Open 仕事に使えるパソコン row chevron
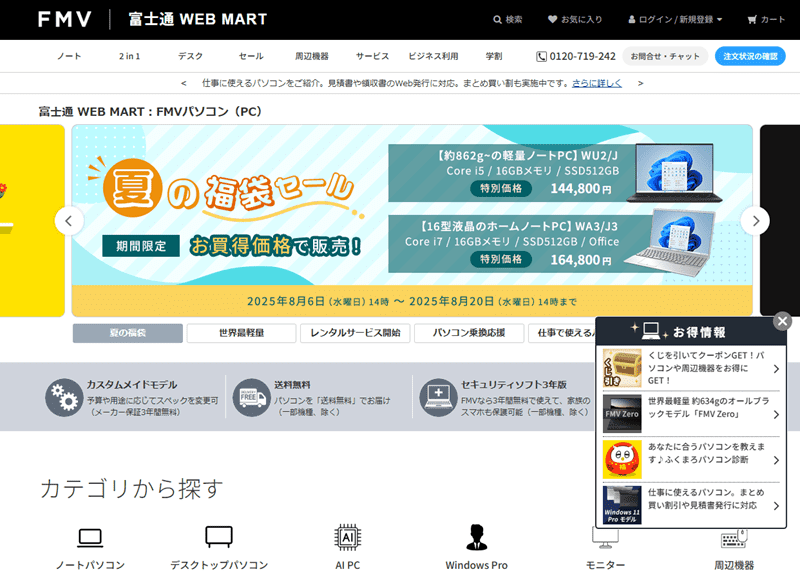Screen dimensions: 800x574 tap(776, 506)
